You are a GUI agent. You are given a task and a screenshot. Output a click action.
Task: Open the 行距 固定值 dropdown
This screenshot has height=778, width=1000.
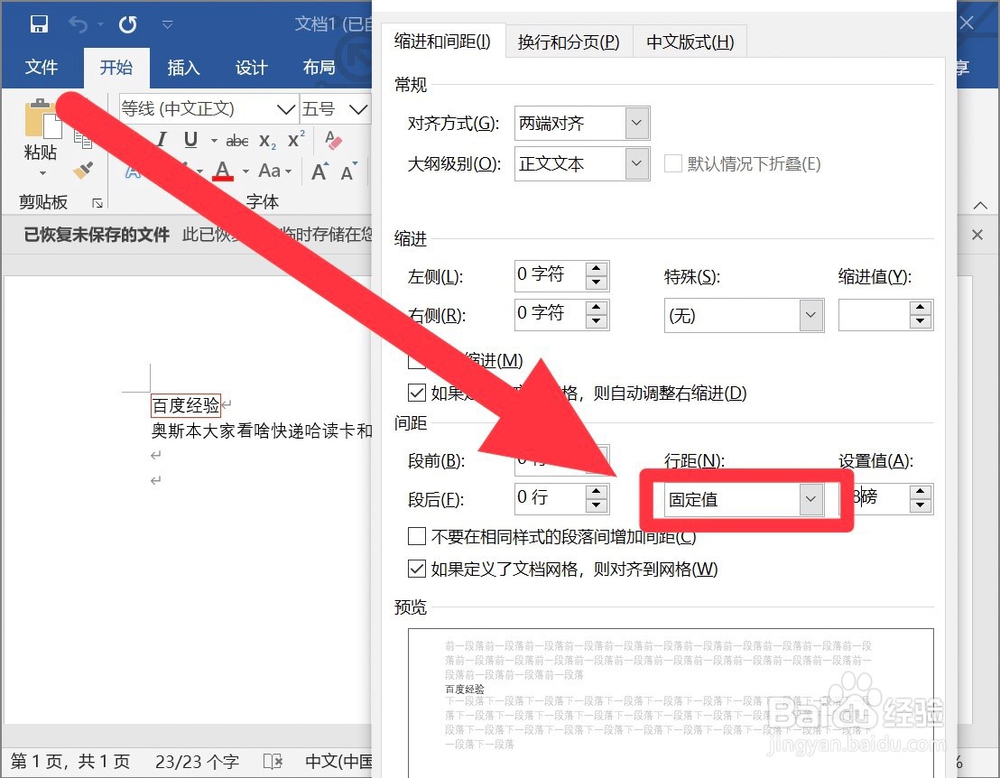tap(811, 499)
